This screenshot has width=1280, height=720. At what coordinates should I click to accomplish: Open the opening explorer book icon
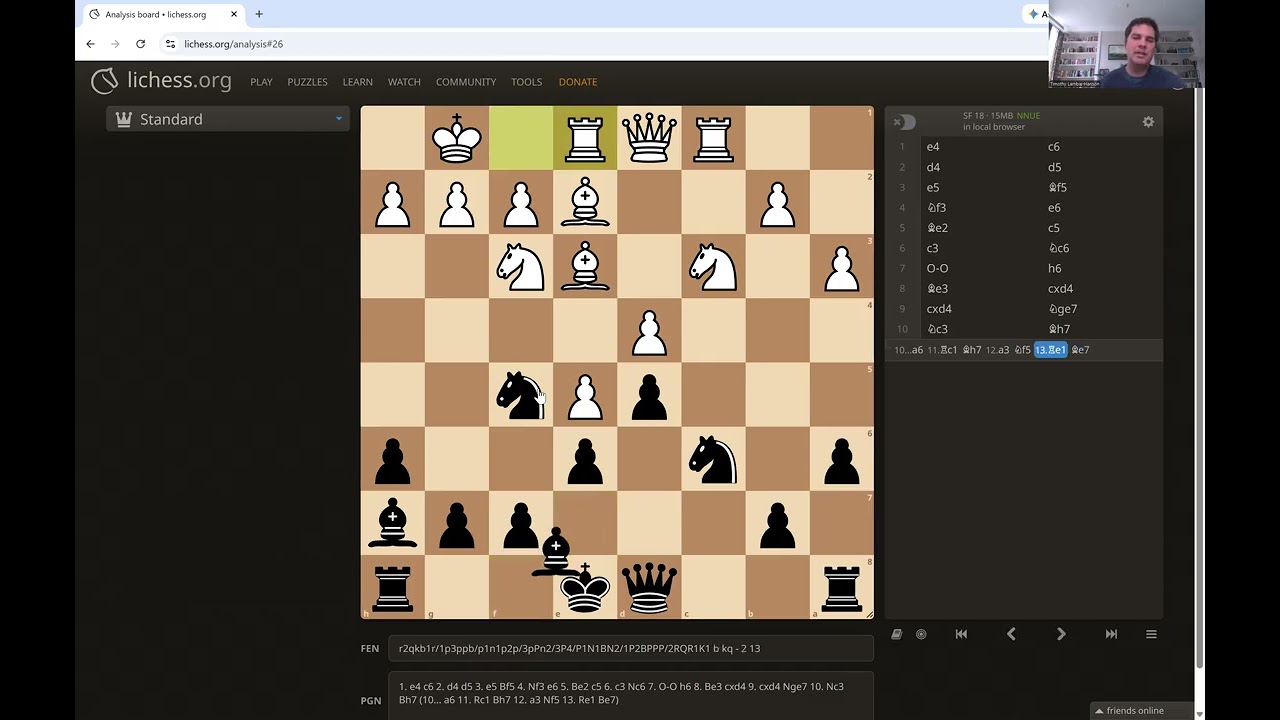[897, 634]
